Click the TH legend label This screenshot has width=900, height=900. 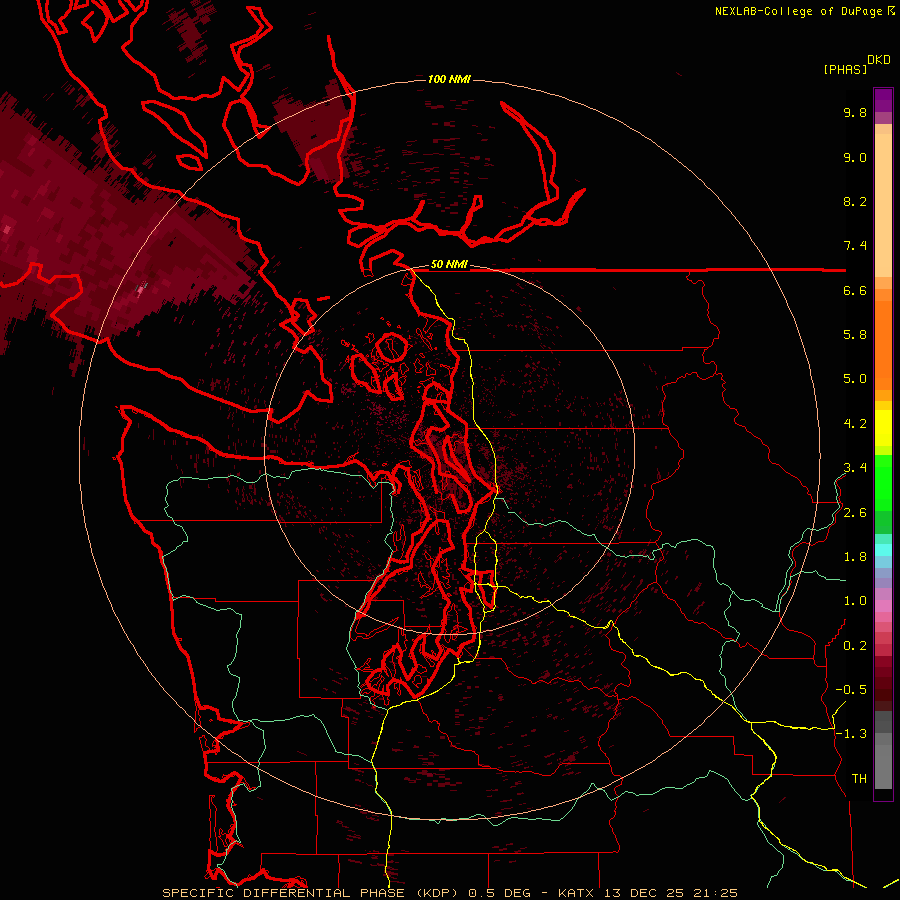coord(859,779)
